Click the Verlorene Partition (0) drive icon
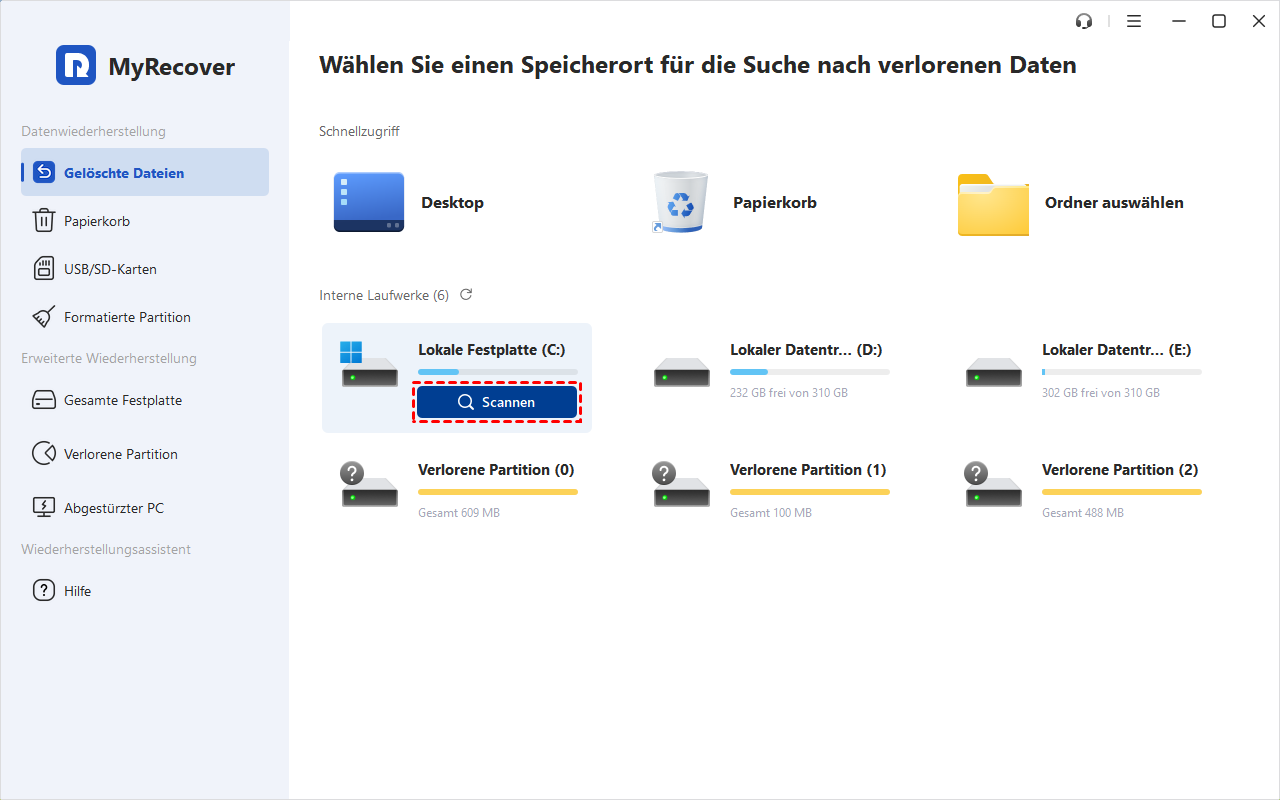 coord(369,486)
